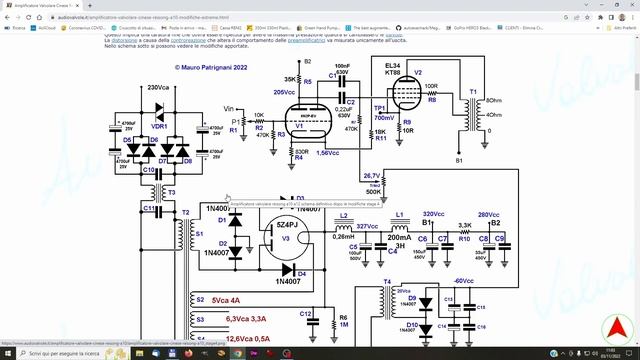Open the Chrome profile avatar
The height and width of the screenshot is (360, 640).
click(622, 18)
